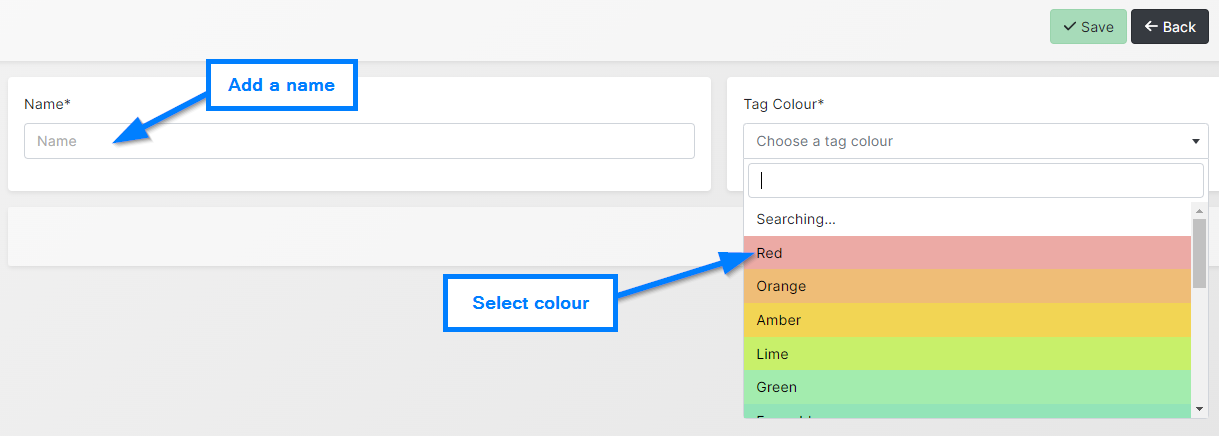This screenshot has height=436, width=1219.
Task: Click the 'Name*' field label
Action: [x=47, y=104]
